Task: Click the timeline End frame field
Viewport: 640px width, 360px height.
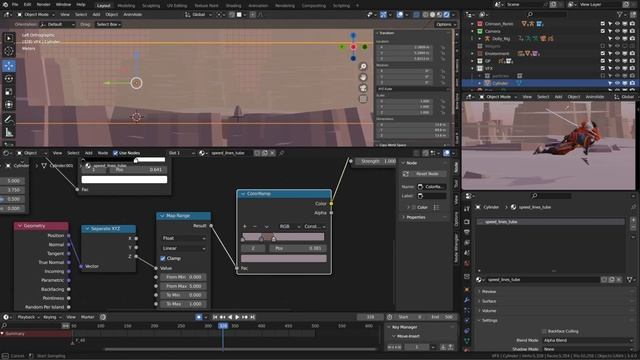Action: [442, 317]
